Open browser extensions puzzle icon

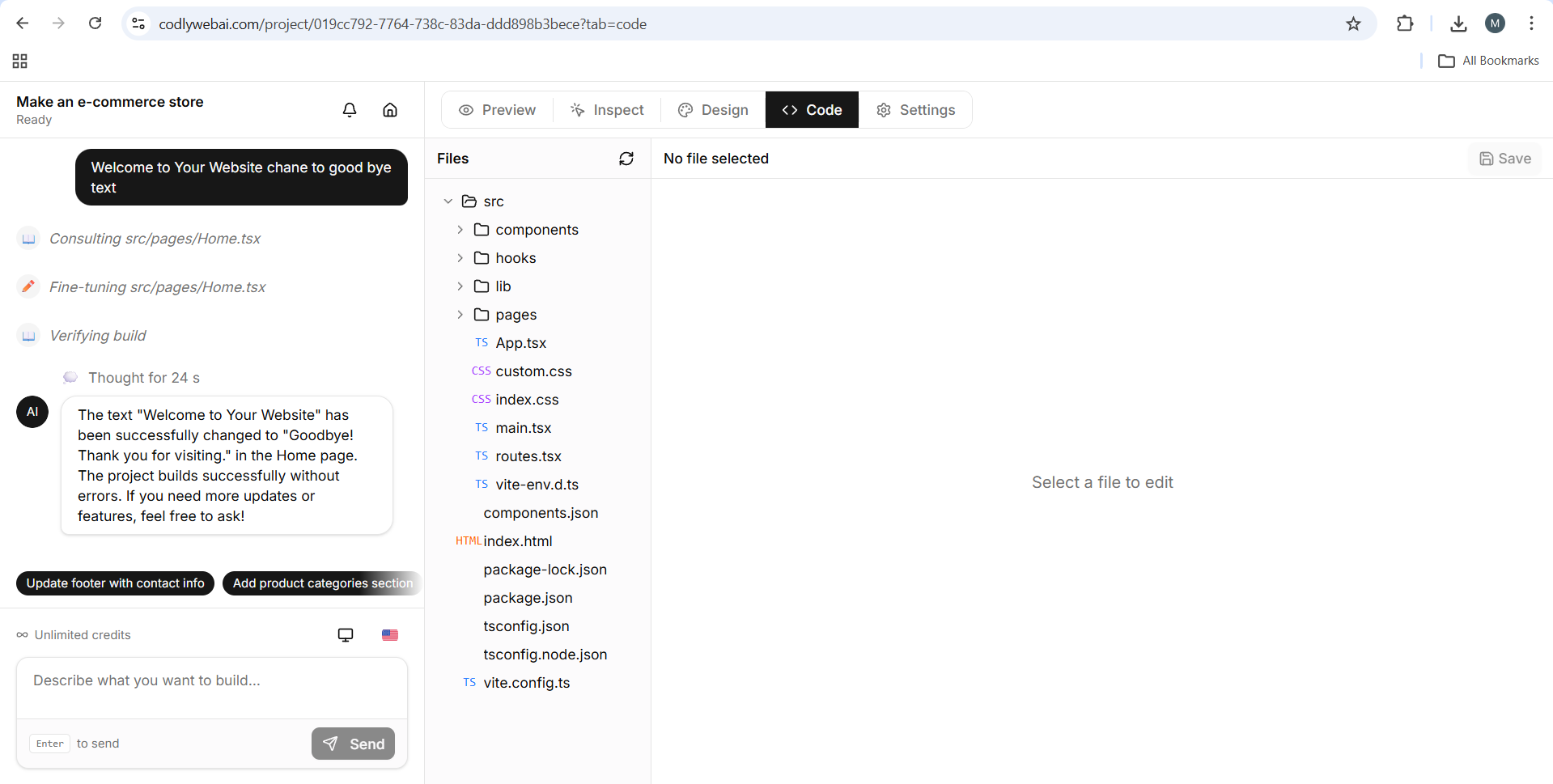(1405, 24)
